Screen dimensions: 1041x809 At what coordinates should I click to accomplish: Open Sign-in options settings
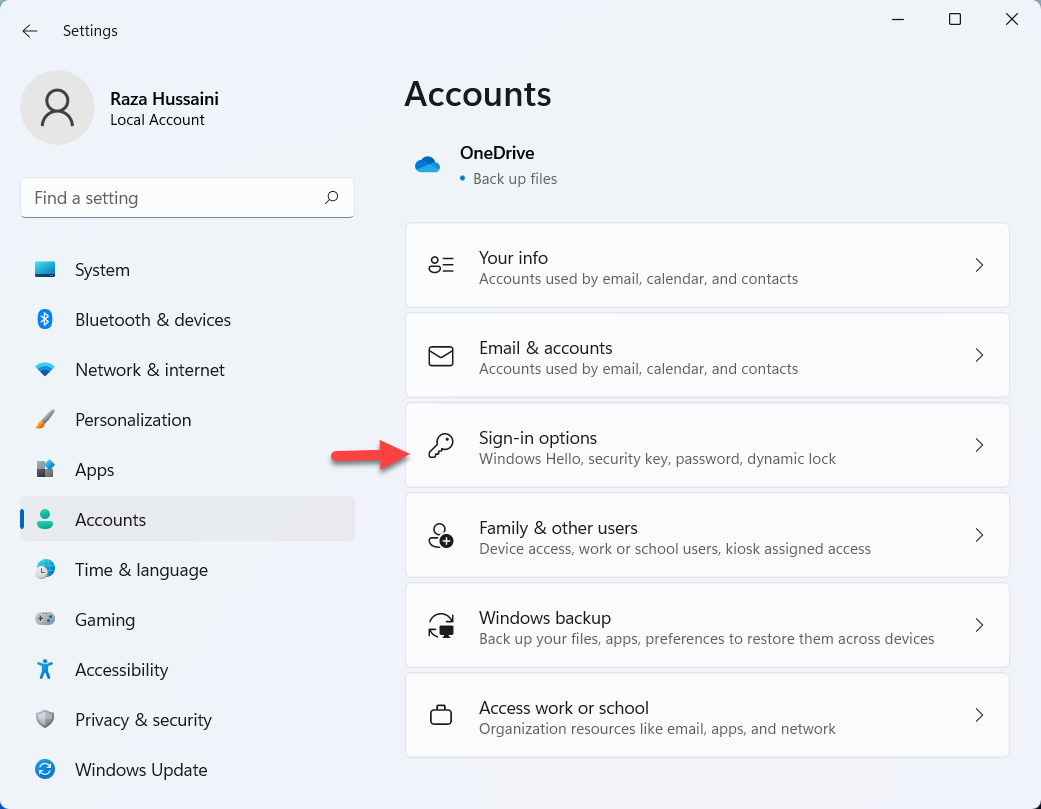[706, 446]
